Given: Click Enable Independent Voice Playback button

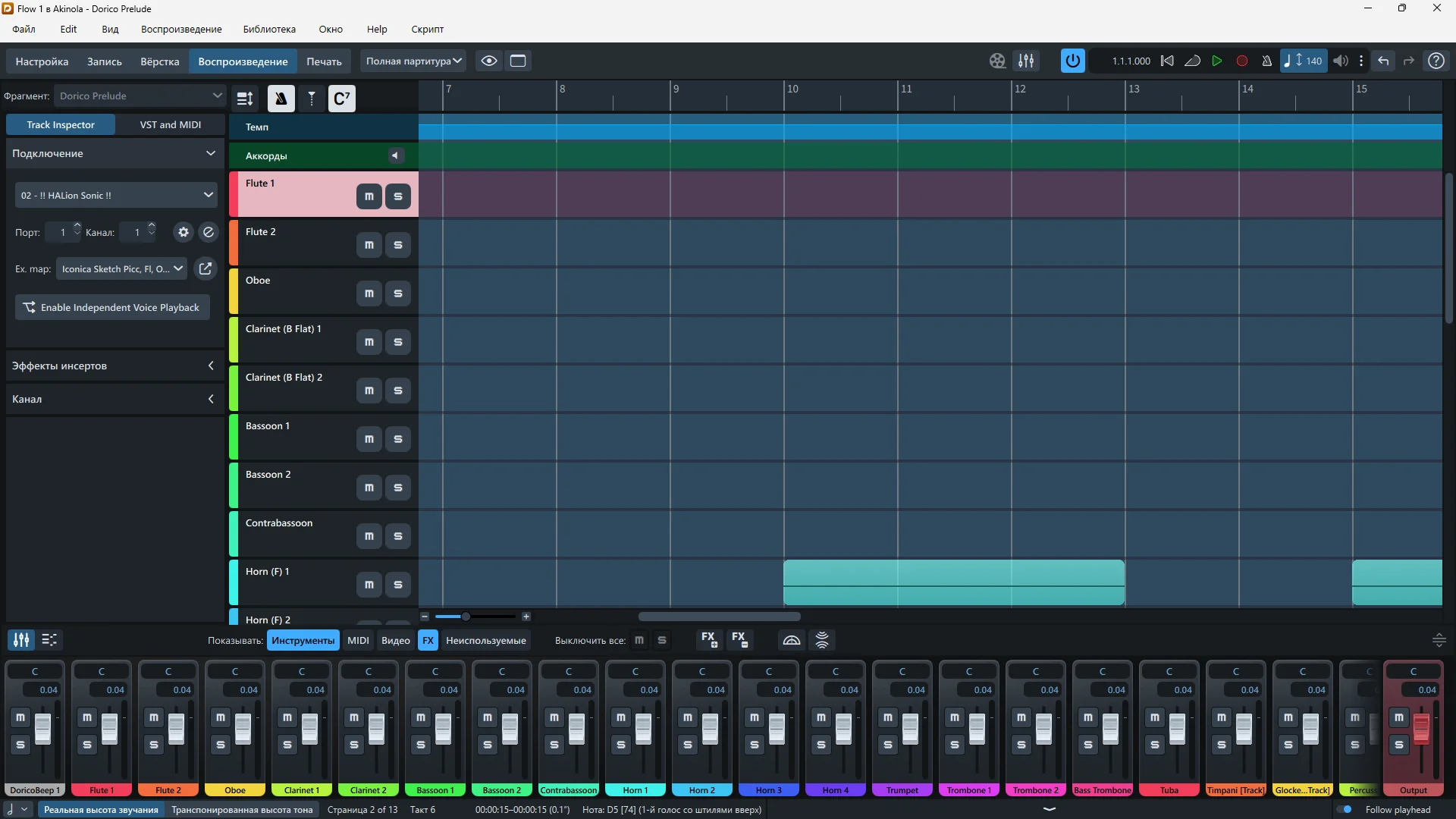Looking at the screenshot, I should (112, 307).
